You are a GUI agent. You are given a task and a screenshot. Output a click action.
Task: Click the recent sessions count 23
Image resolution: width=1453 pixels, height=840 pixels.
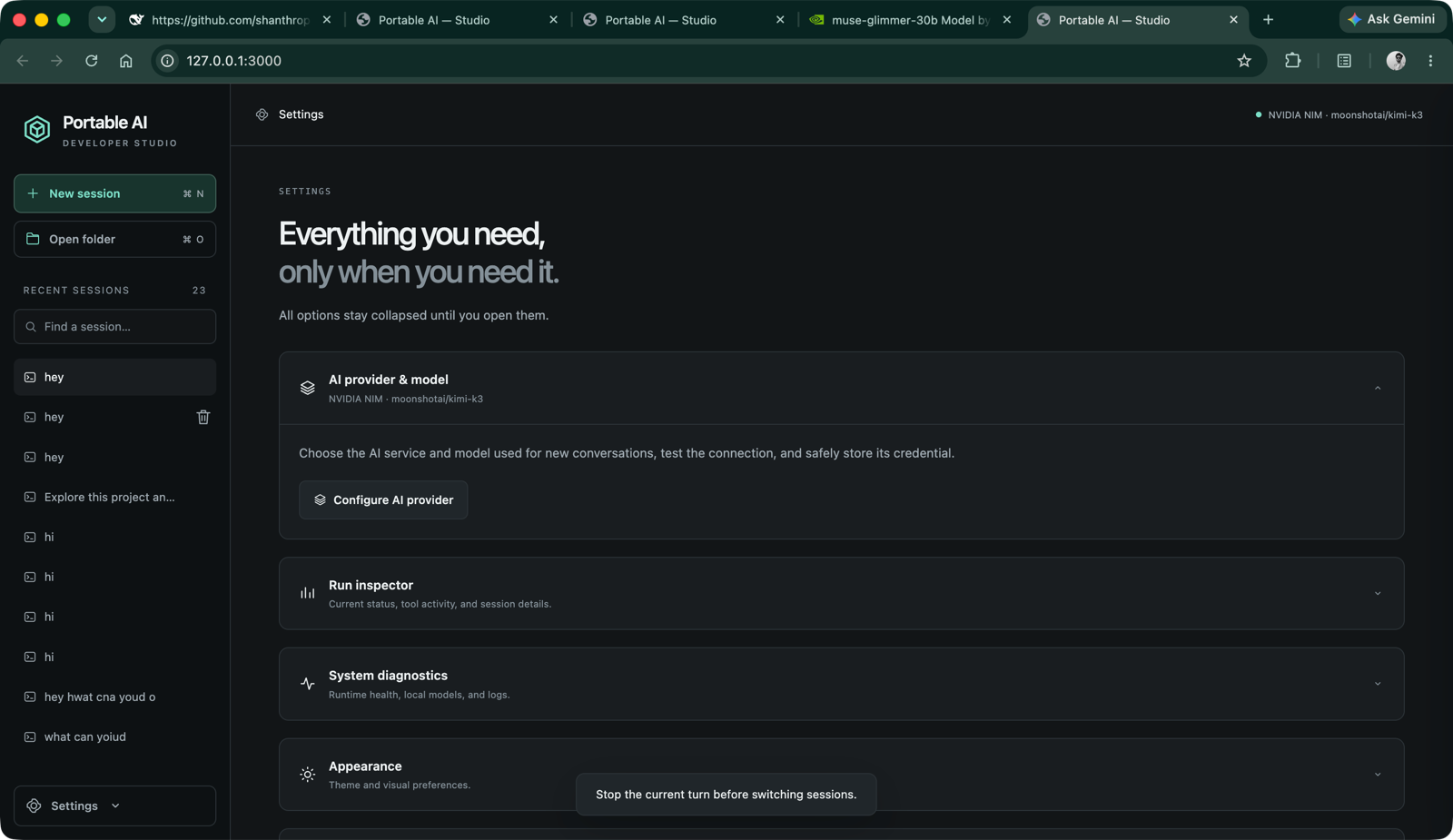[x=199, y=291]
